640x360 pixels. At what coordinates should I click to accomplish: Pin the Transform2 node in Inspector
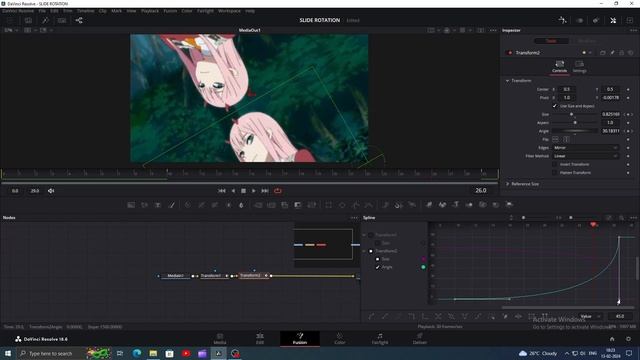click(x=612, y=53)
